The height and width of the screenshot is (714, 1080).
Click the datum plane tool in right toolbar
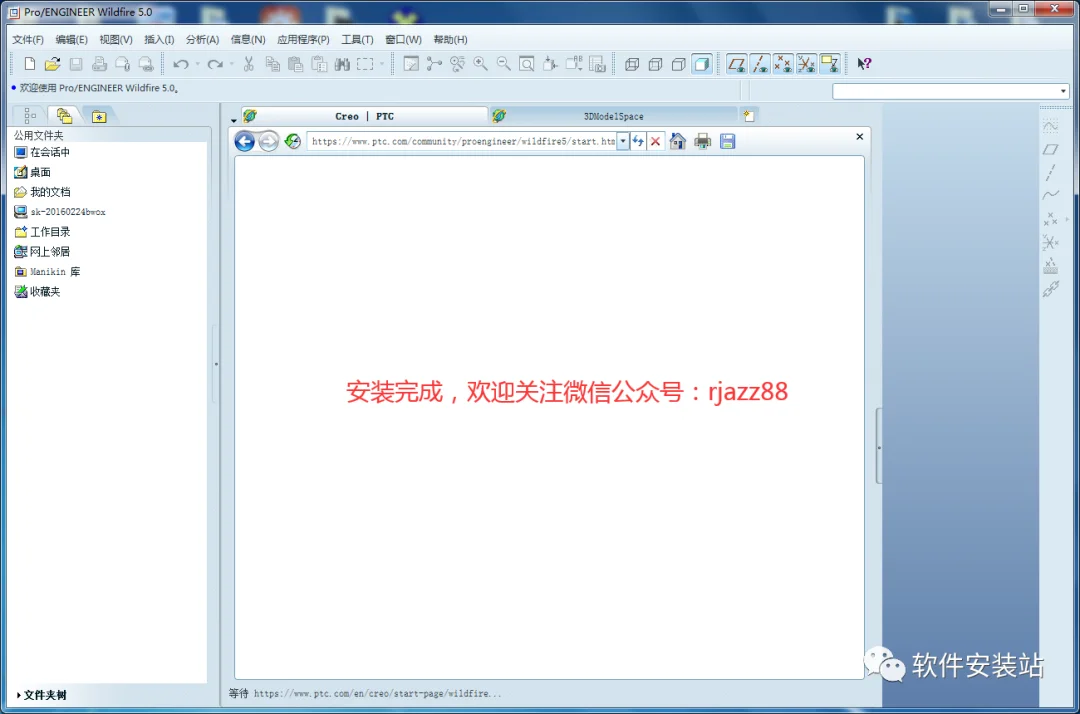(x=1050, y=149)
